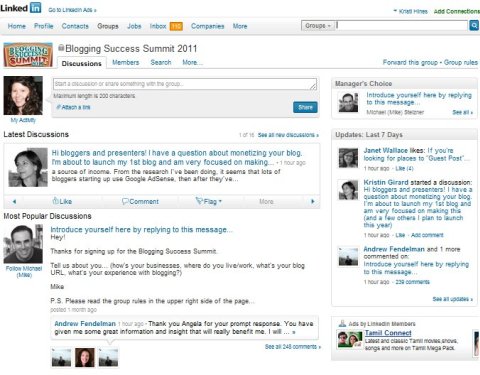
Task: Click See all 248 comments link
Action: click(293, 347)
